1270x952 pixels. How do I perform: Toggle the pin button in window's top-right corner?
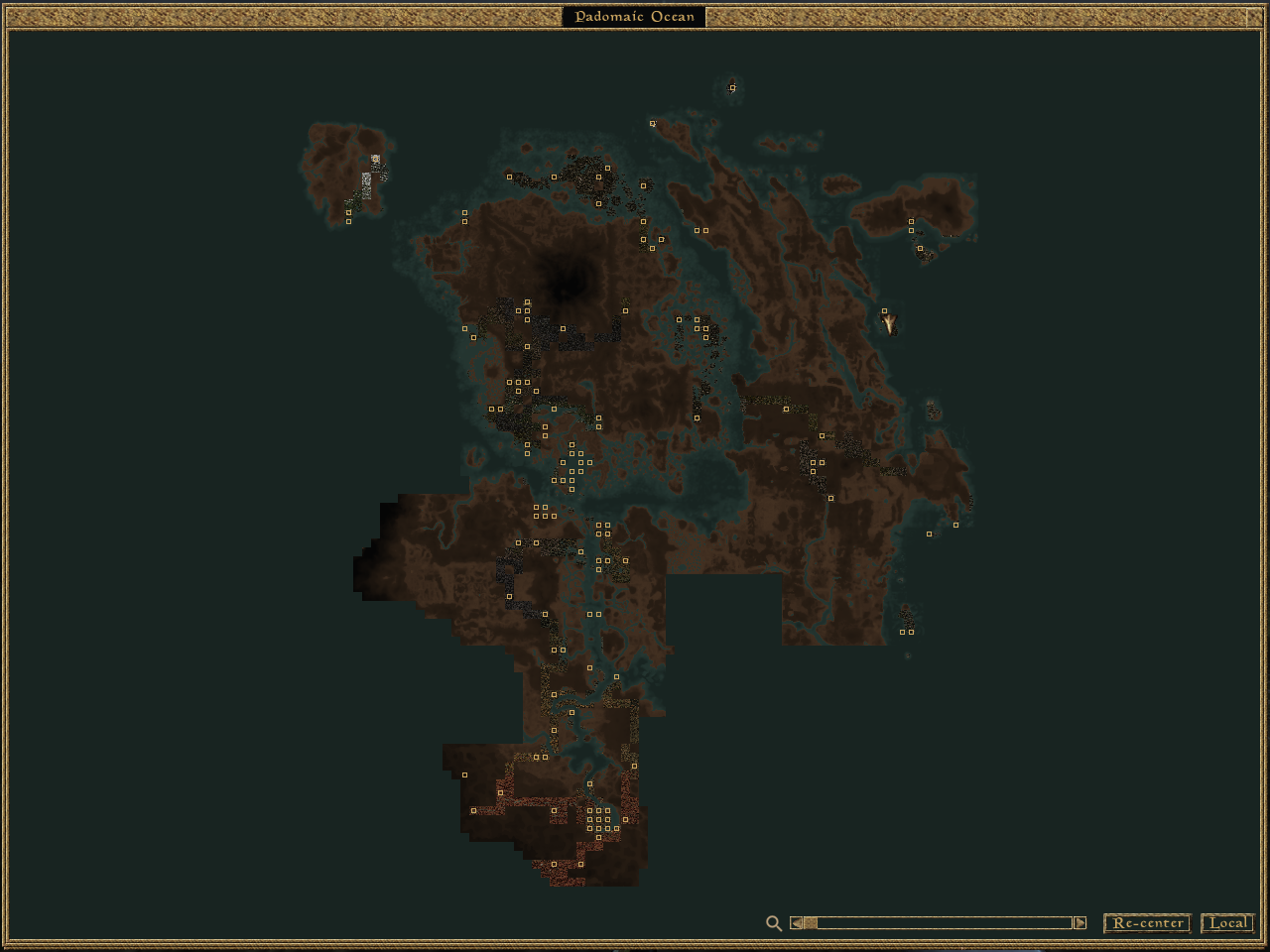coord(1253,16)
